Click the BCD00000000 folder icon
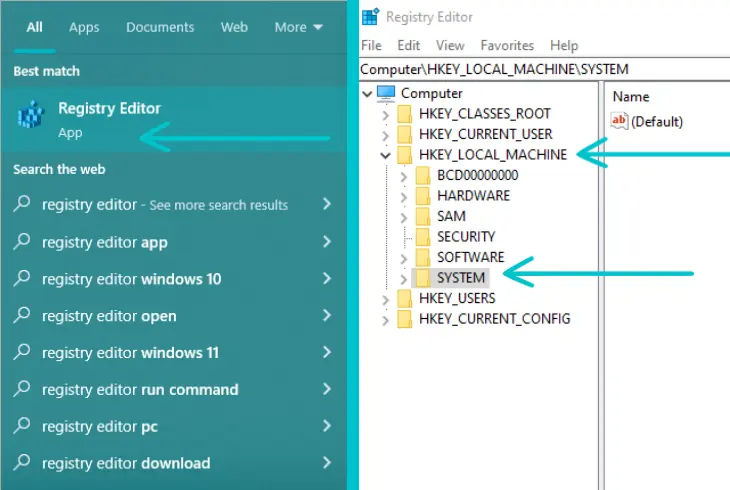This screenshot has width=730, height=490. 423,175
